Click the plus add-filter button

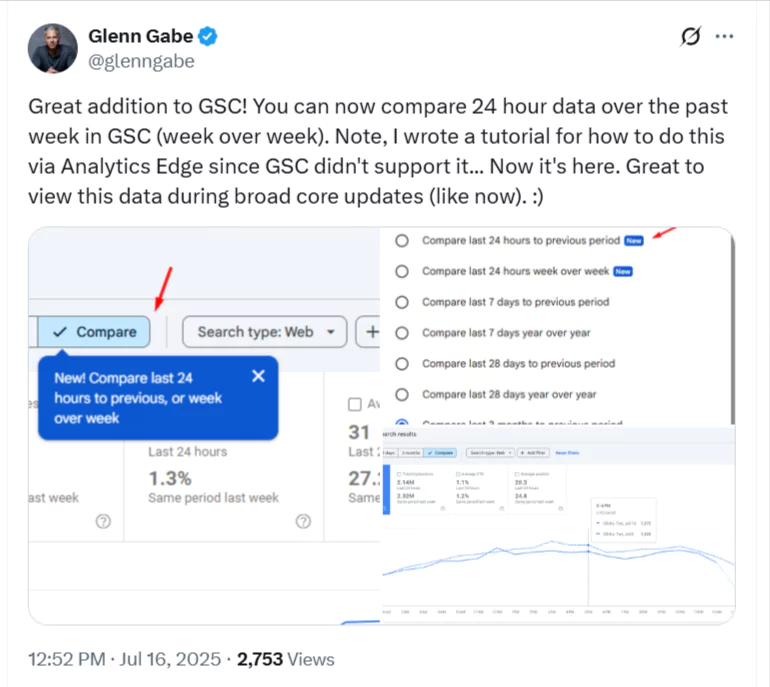point(368,332)
